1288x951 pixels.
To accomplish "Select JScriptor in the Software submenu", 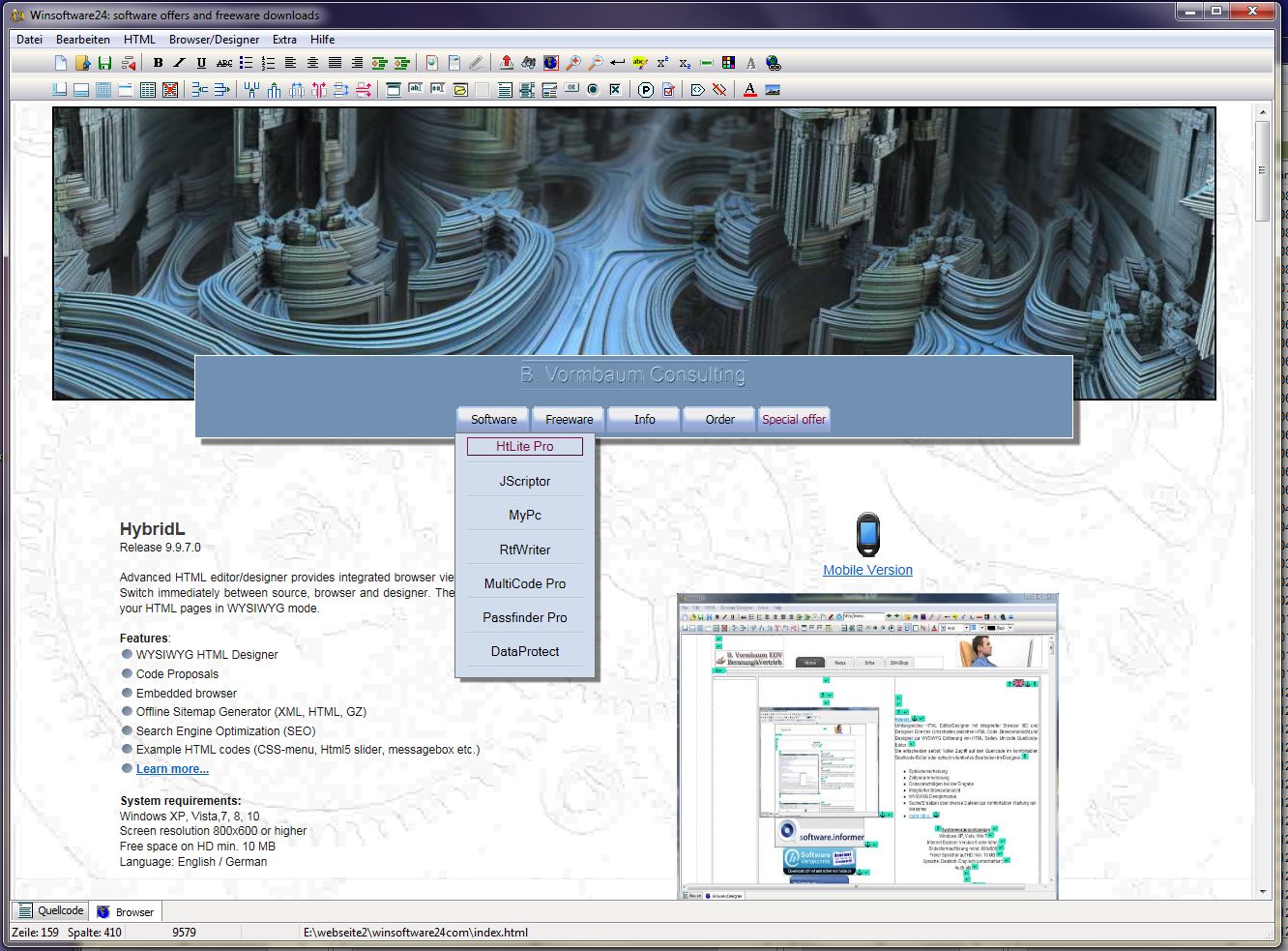I will point(525,481).
